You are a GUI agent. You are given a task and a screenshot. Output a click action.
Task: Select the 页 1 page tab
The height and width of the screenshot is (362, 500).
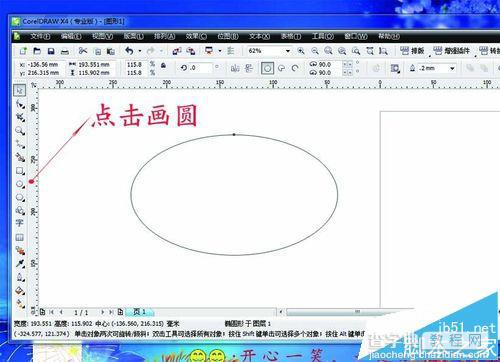[139, 312]
